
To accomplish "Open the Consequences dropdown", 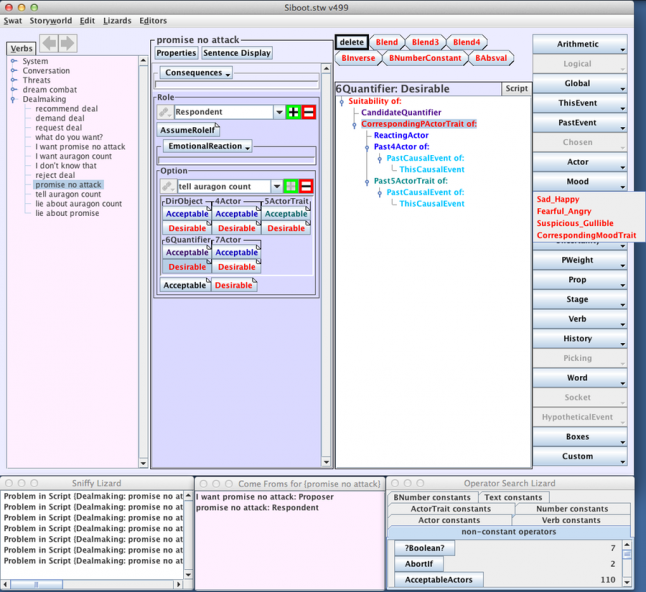I will tap(196, 73).
